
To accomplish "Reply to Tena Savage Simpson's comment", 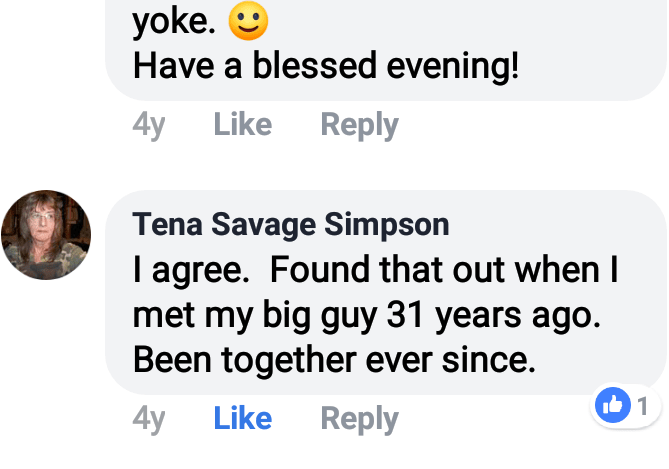I will pos(359,419).
